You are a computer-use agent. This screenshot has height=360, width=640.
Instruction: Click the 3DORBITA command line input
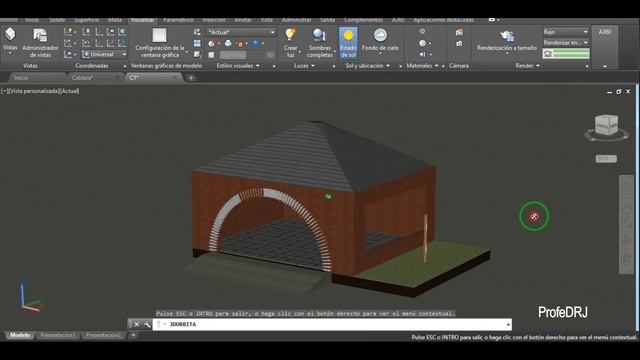[331, 324]
